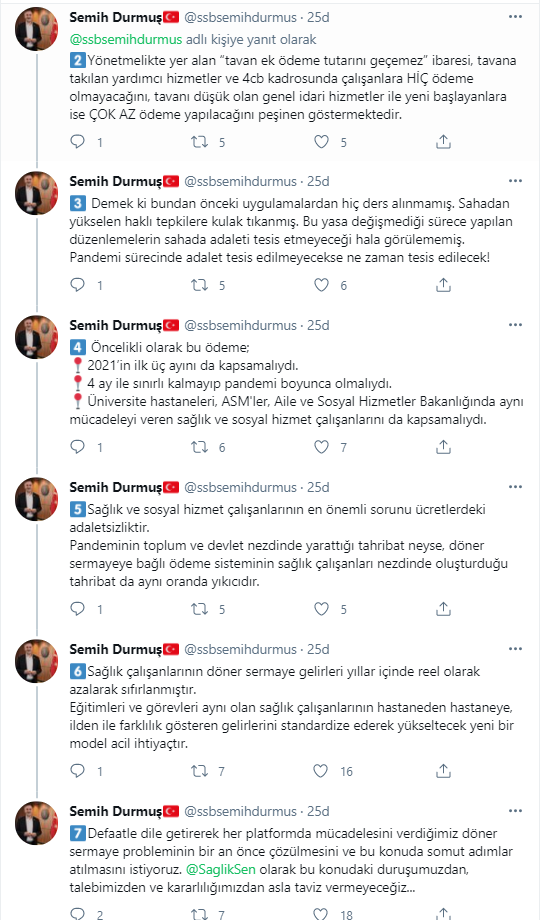
Task: Share the tweet numbered 5
Action: [x=444, y=609]
